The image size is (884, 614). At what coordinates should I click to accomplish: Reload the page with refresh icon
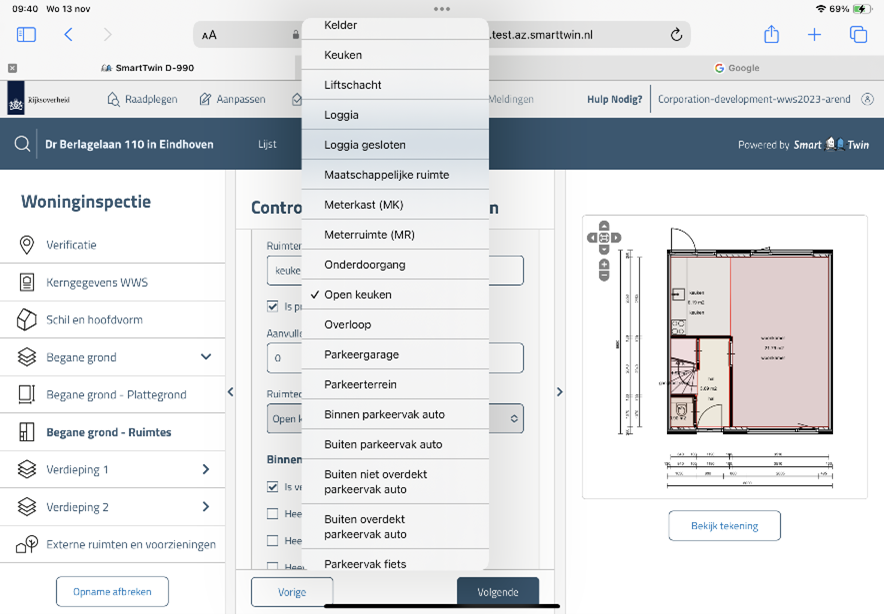point(676,35)
